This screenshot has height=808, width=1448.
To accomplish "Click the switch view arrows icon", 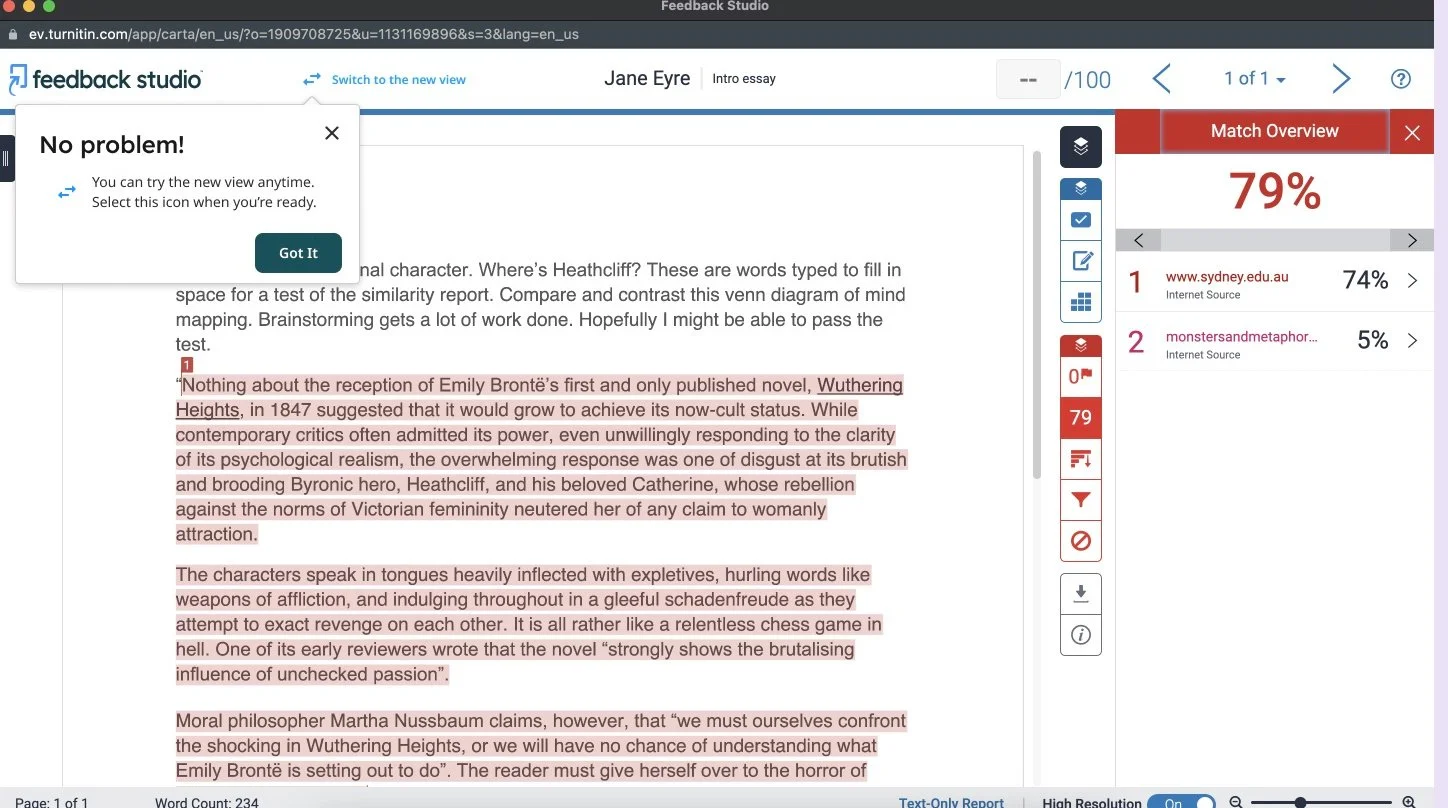I will point(312,79).
